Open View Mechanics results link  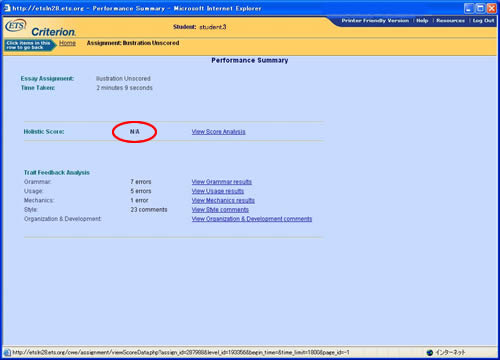point(223,200)
